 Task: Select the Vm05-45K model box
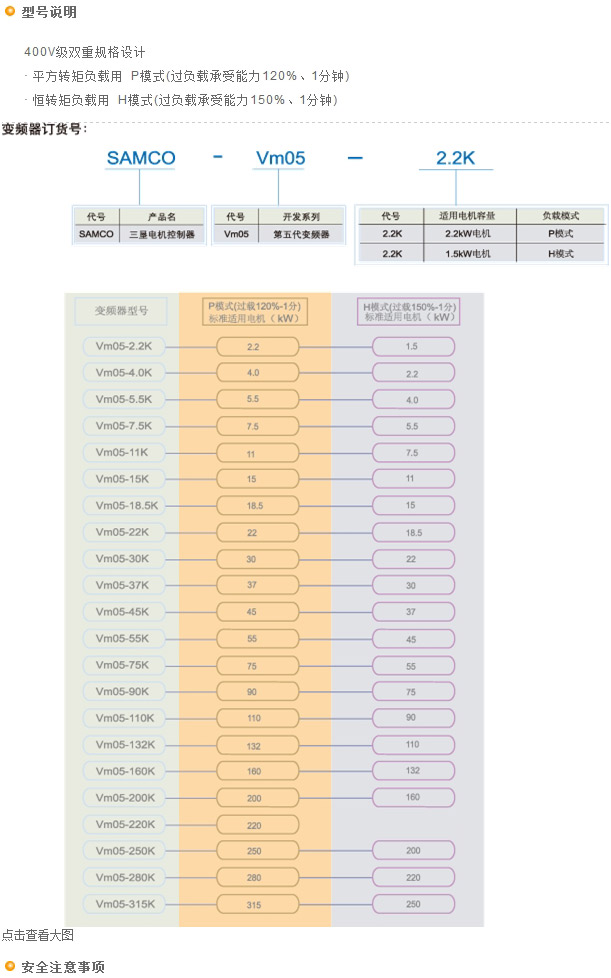pyautogui.click(x=123, y=612)
